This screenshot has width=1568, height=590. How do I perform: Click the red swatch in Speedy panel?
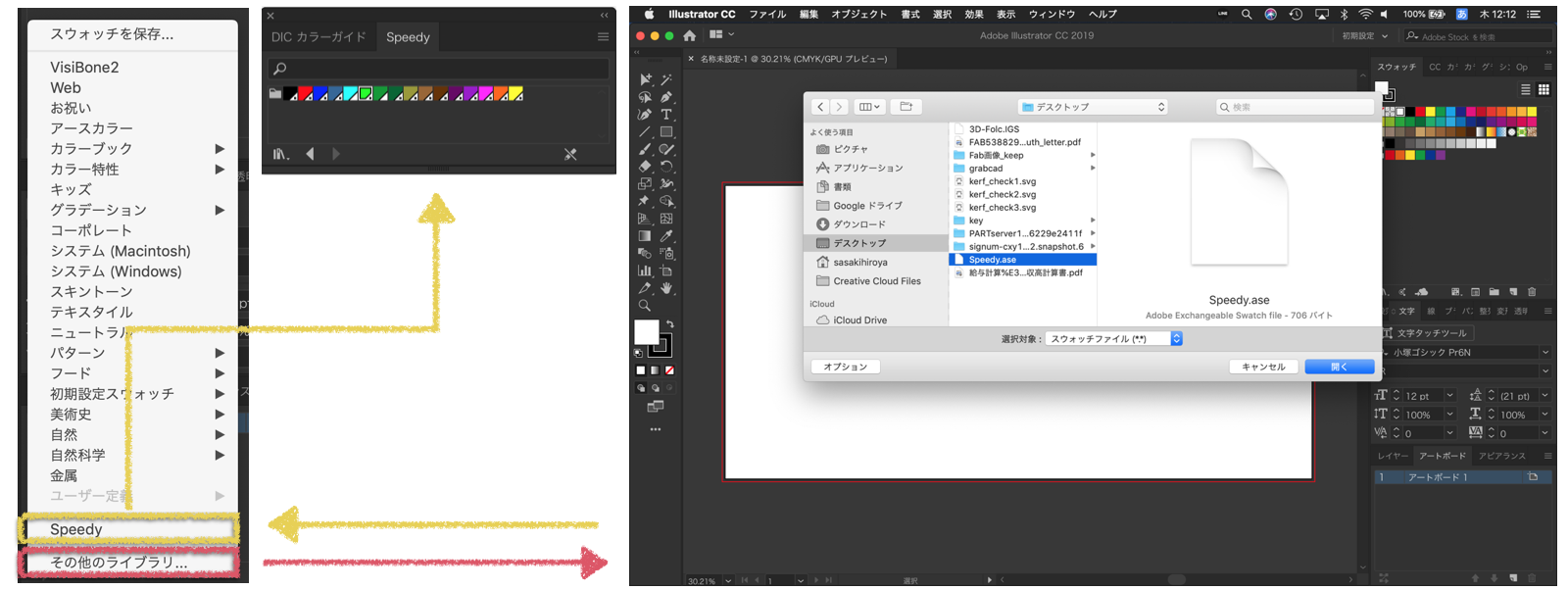tap(305, 94)
